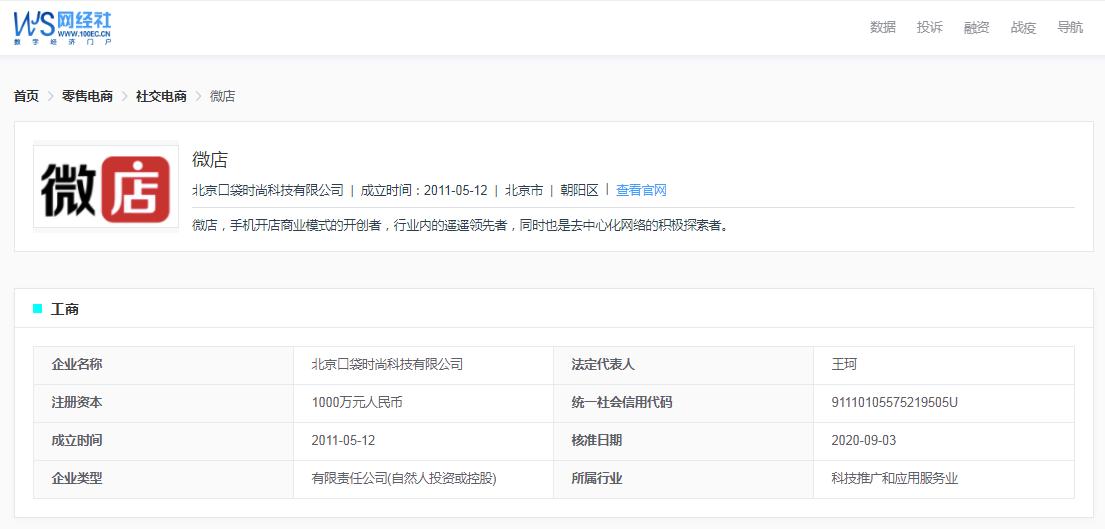Click the 微店 company logo image

[106, 187]
